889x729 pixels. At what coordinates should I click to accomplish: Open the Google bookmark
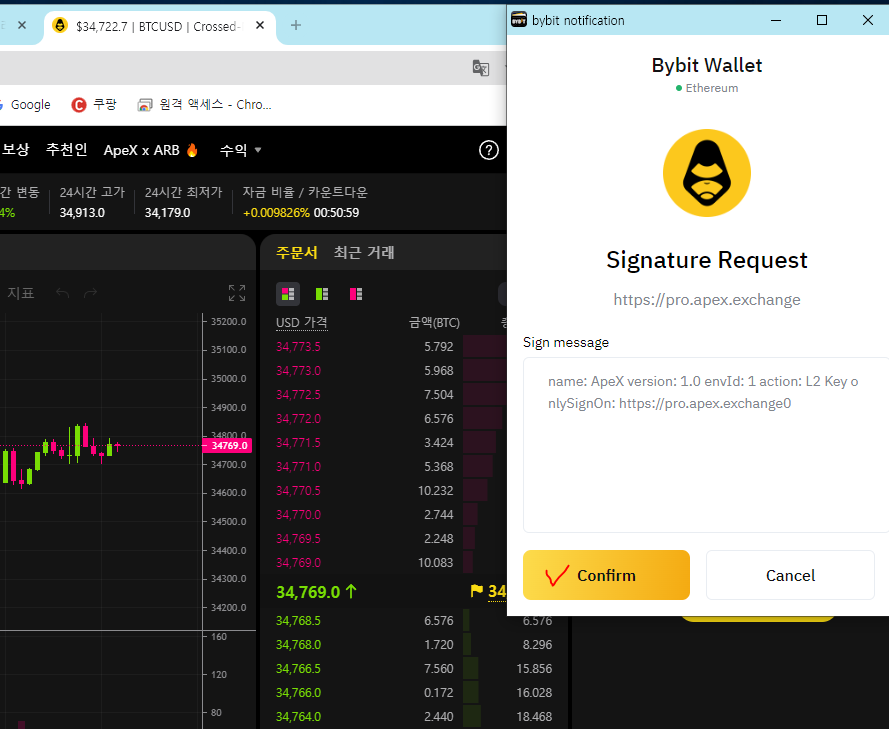click(x=25, y=105)
